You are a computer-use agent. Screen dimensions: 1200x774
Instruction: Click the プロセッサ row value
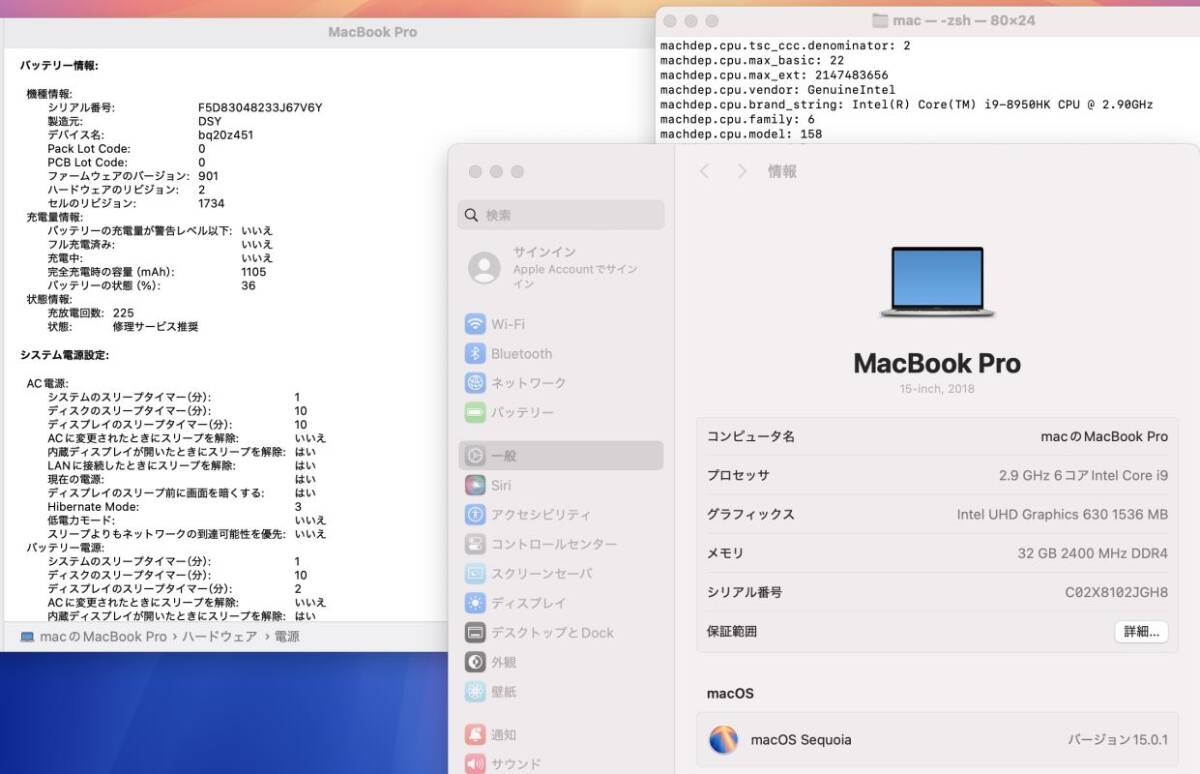click(x=1083, y=475)
